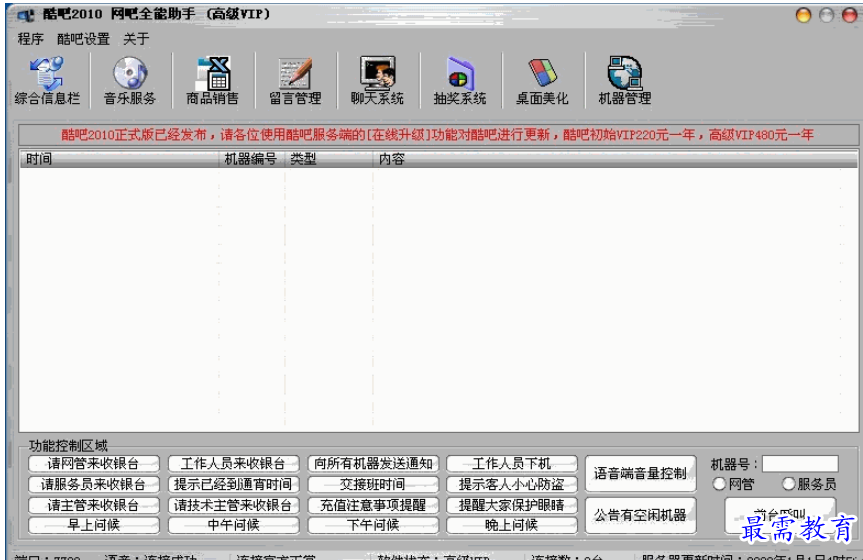Click 工作人员下机 button
The height and width of the screenshot is (560, 863).
512,464
